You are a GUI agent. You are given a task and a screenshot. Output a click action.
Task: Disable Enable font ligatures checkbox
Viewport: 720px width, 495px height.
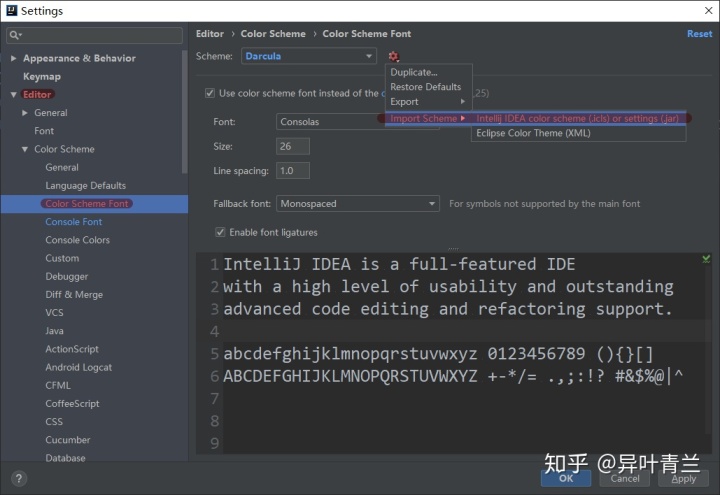coord(220,232)
